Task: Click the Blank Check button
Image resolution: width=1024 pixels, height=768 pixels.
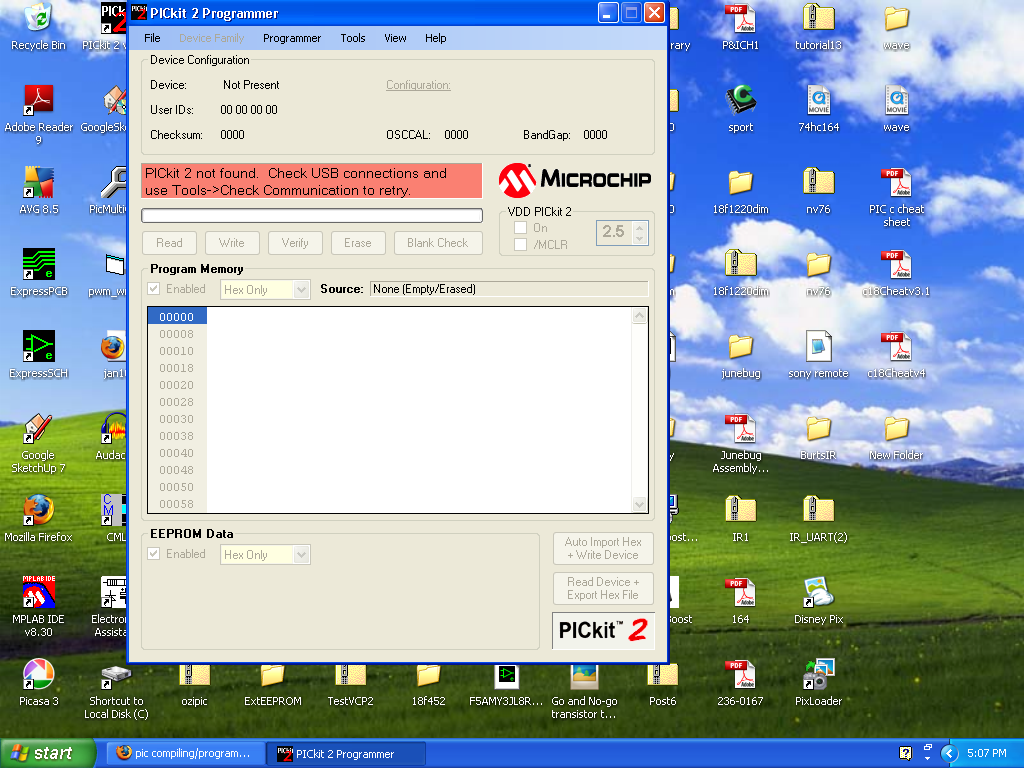Action: point(438,243)
